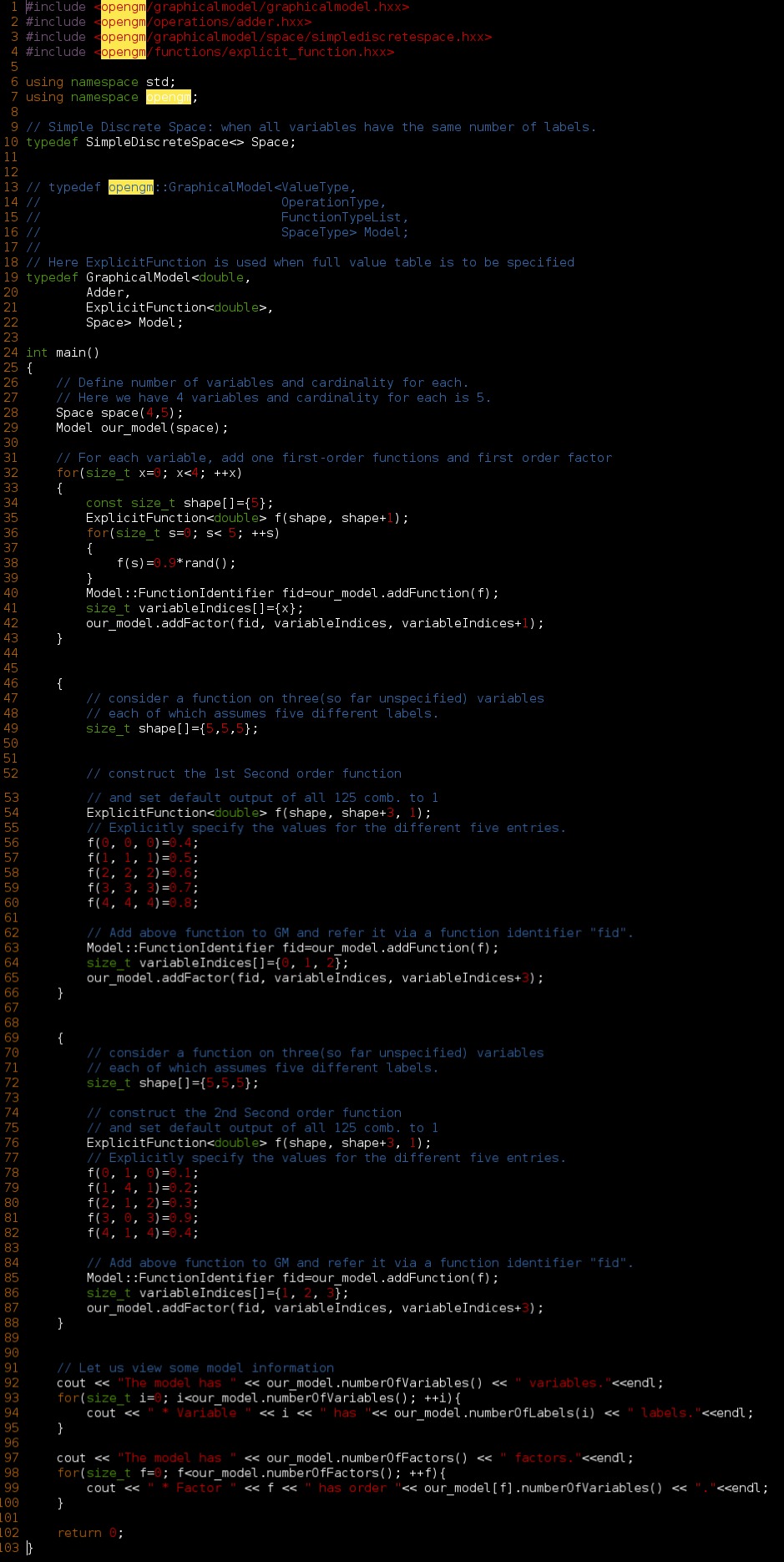Click the 'return 0;' statement
784x1562 pixels.
(89, 1534)
